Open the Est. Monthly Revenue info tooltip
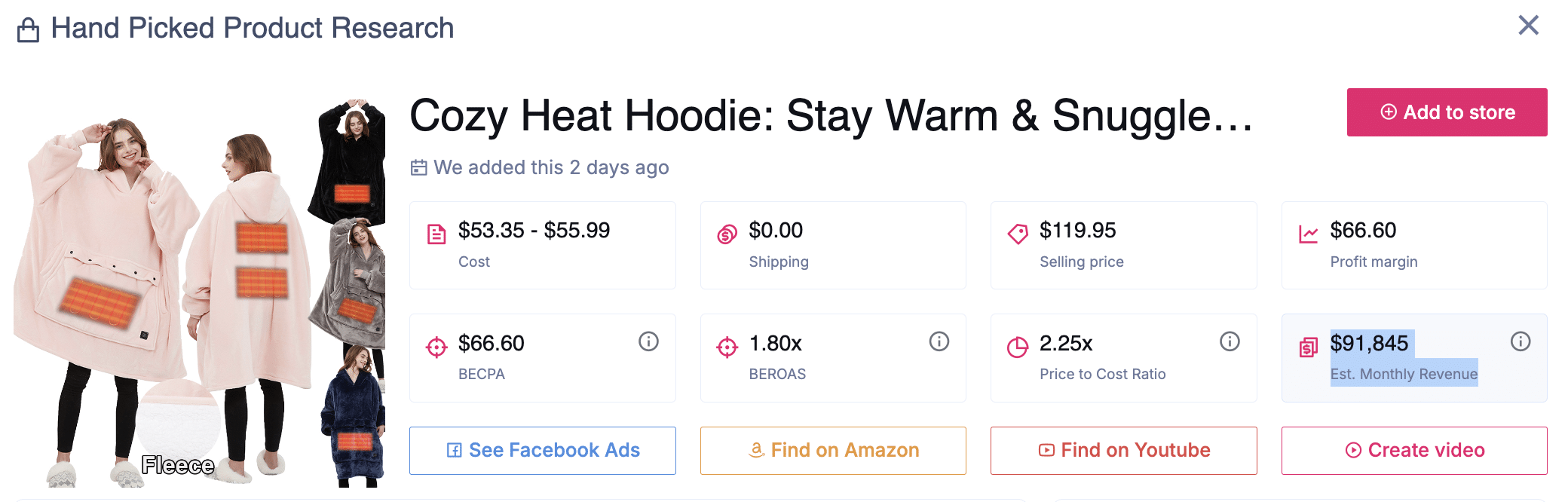This screenshot has height=502, width=1568. pos(1520,341)
